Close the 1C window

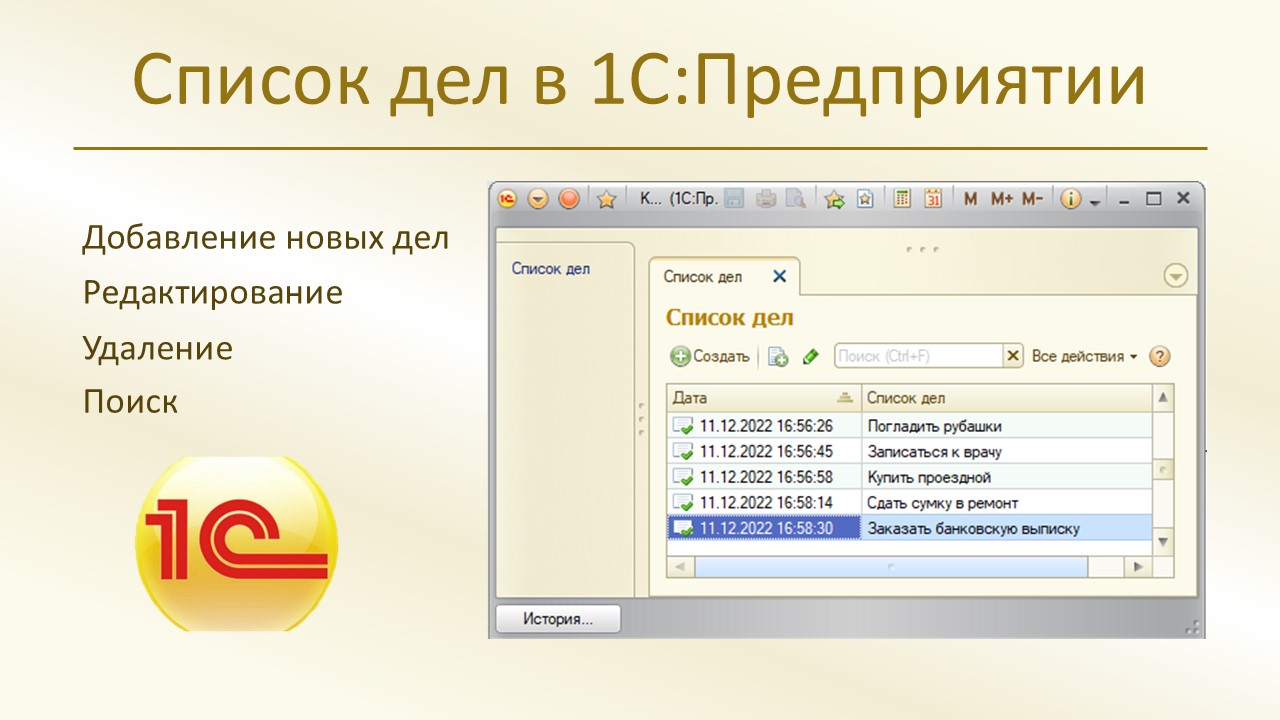(x=1183, y=199)
